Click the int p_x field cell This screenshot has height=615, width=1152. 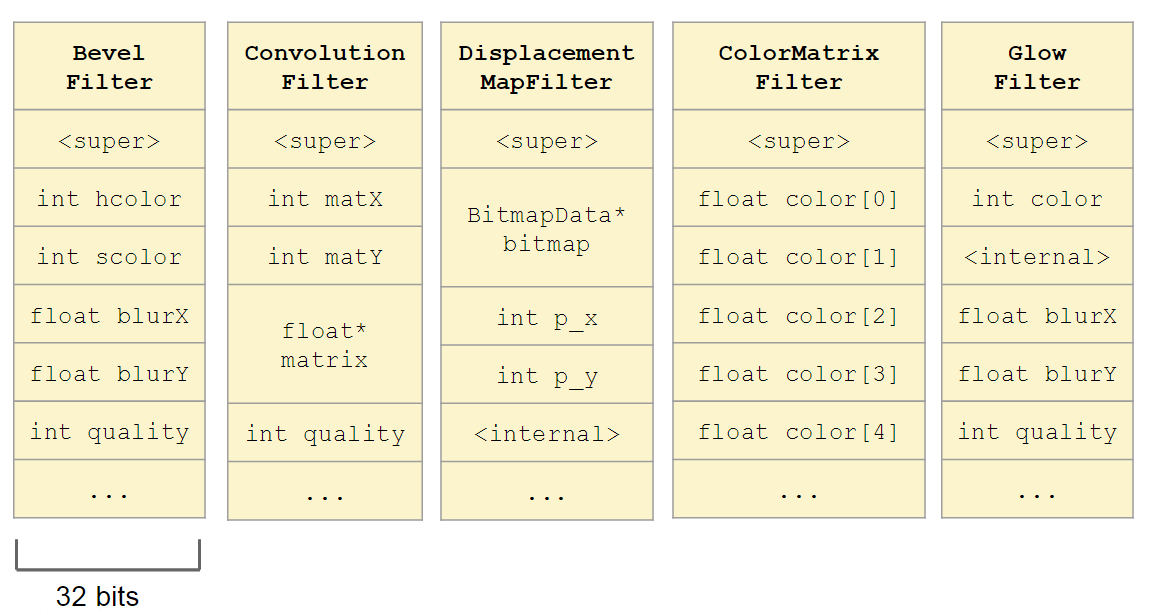pyautogui.click(x=547, y=317)
